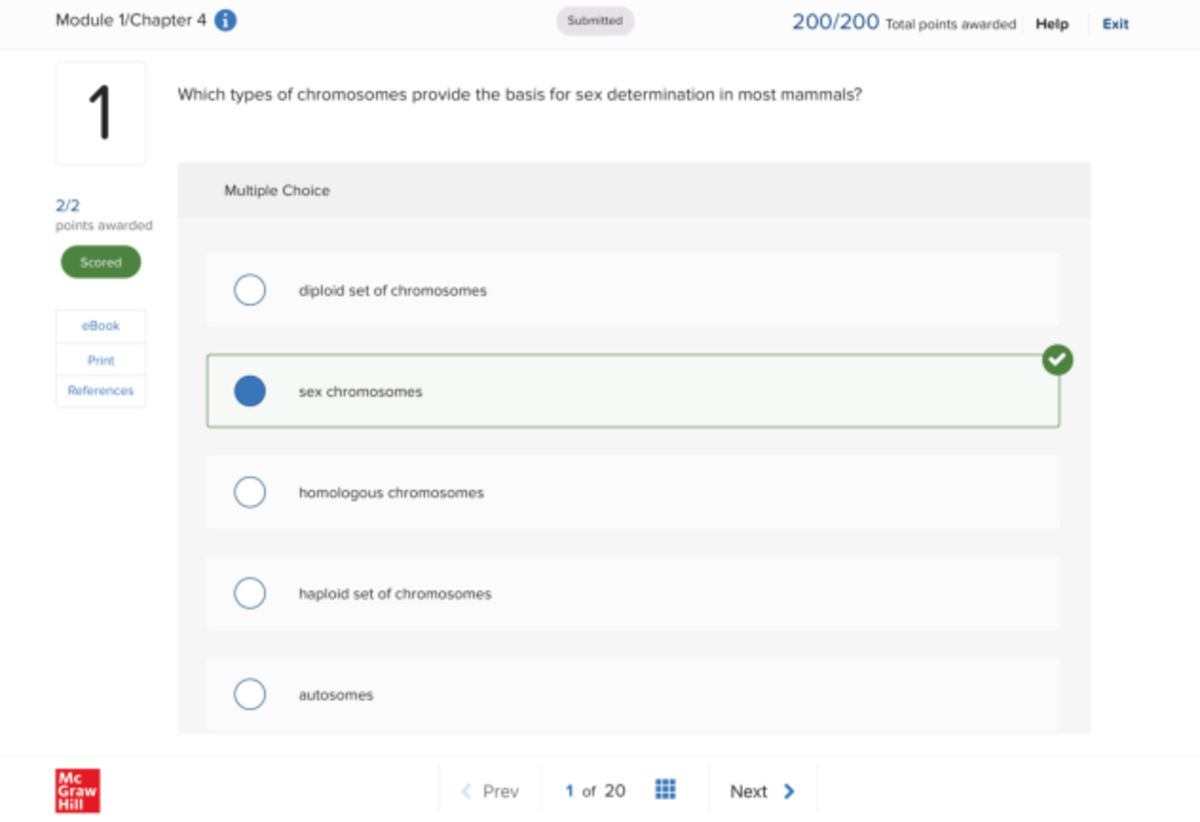Image resolution: width=1200 pixels, height=822 pixels.
Task: Click the McGraw Hill logo
Action: click(x=77, y=790)
